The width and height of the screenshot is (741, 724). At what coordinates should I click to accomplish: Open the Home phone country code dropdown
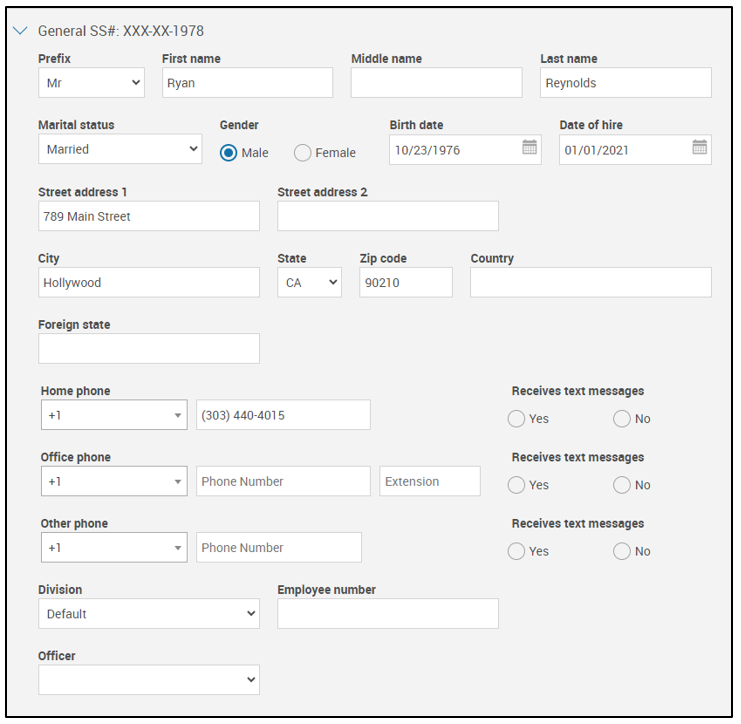[x=113, y=415]
